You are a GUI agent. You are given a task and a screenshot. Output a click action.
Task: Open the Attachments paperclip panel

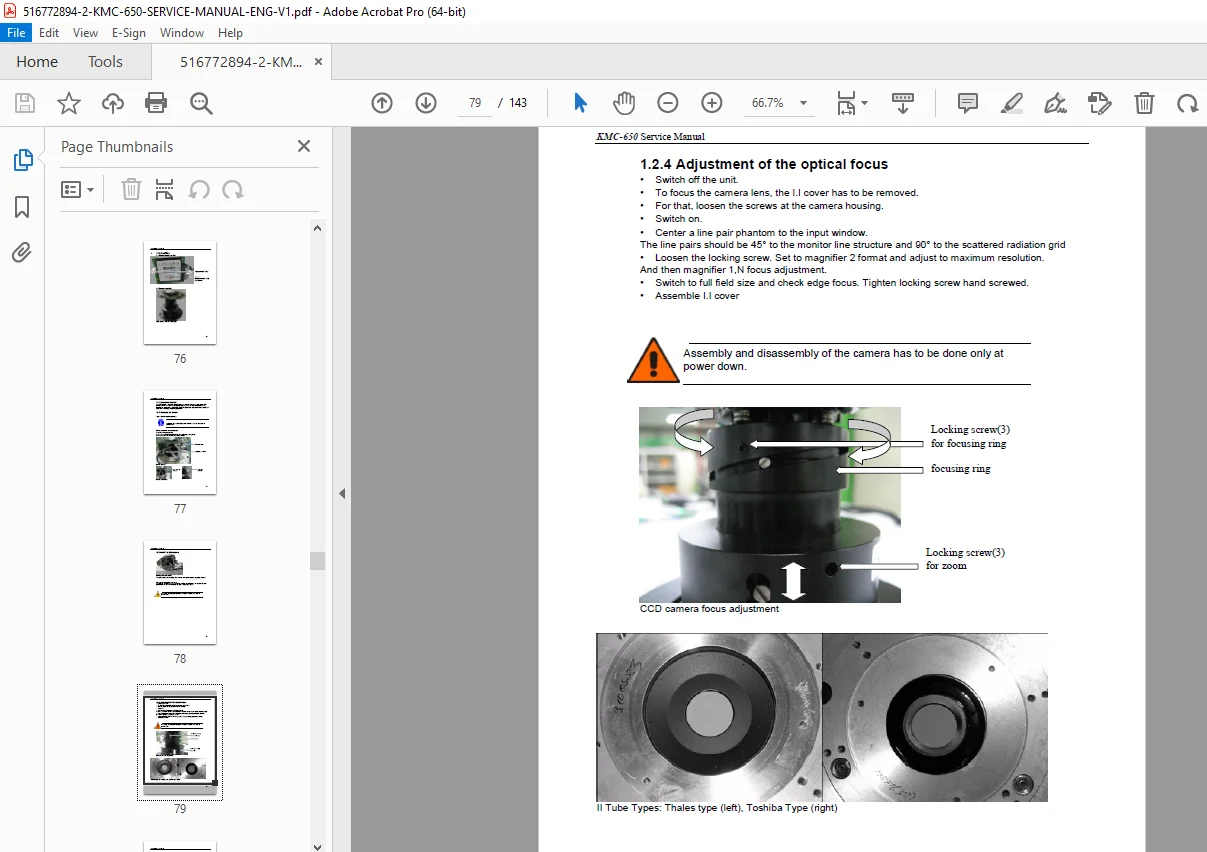click(22, 253)
